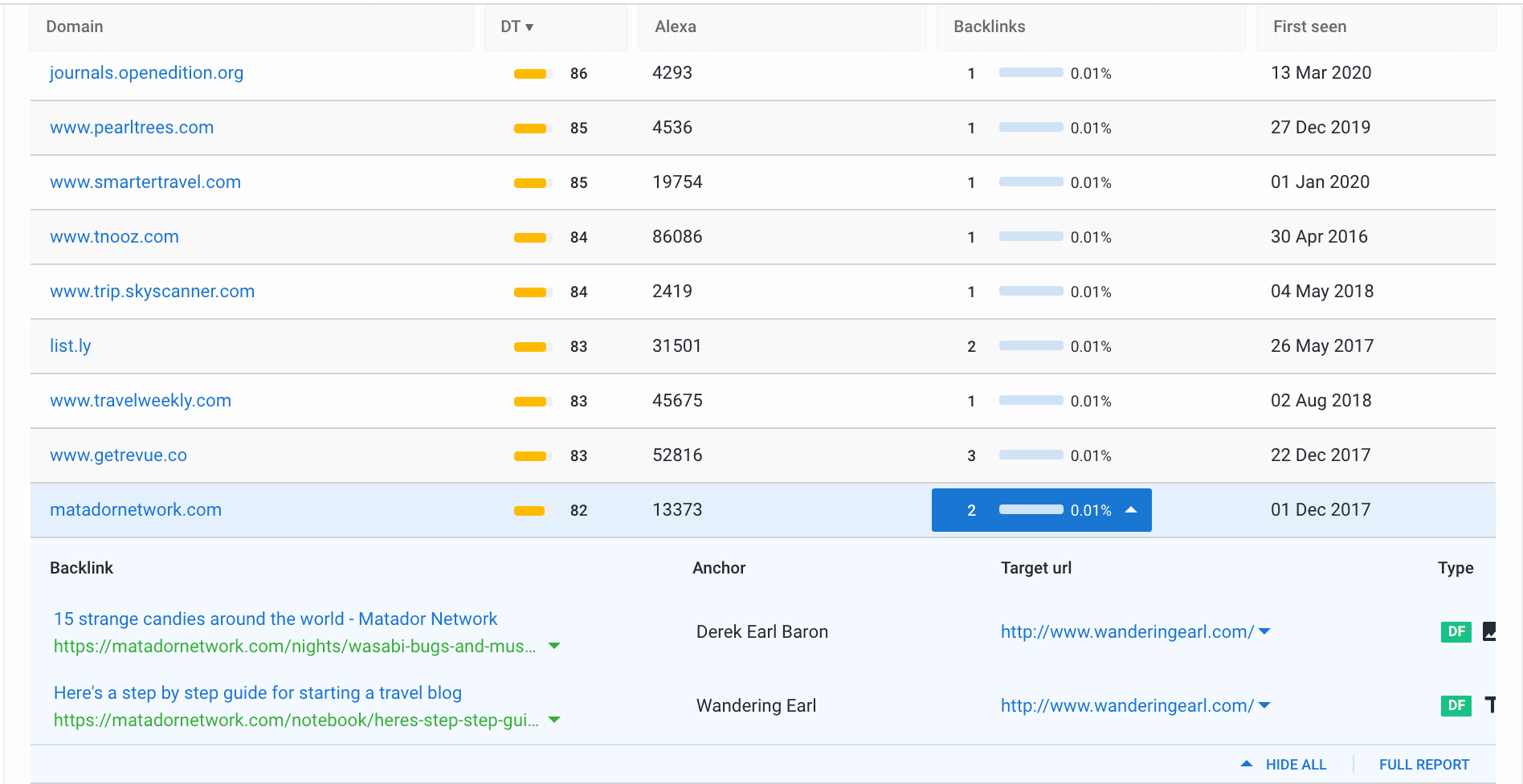Open '15 strange candies around the world' backlink

click(x=276, y=619)
